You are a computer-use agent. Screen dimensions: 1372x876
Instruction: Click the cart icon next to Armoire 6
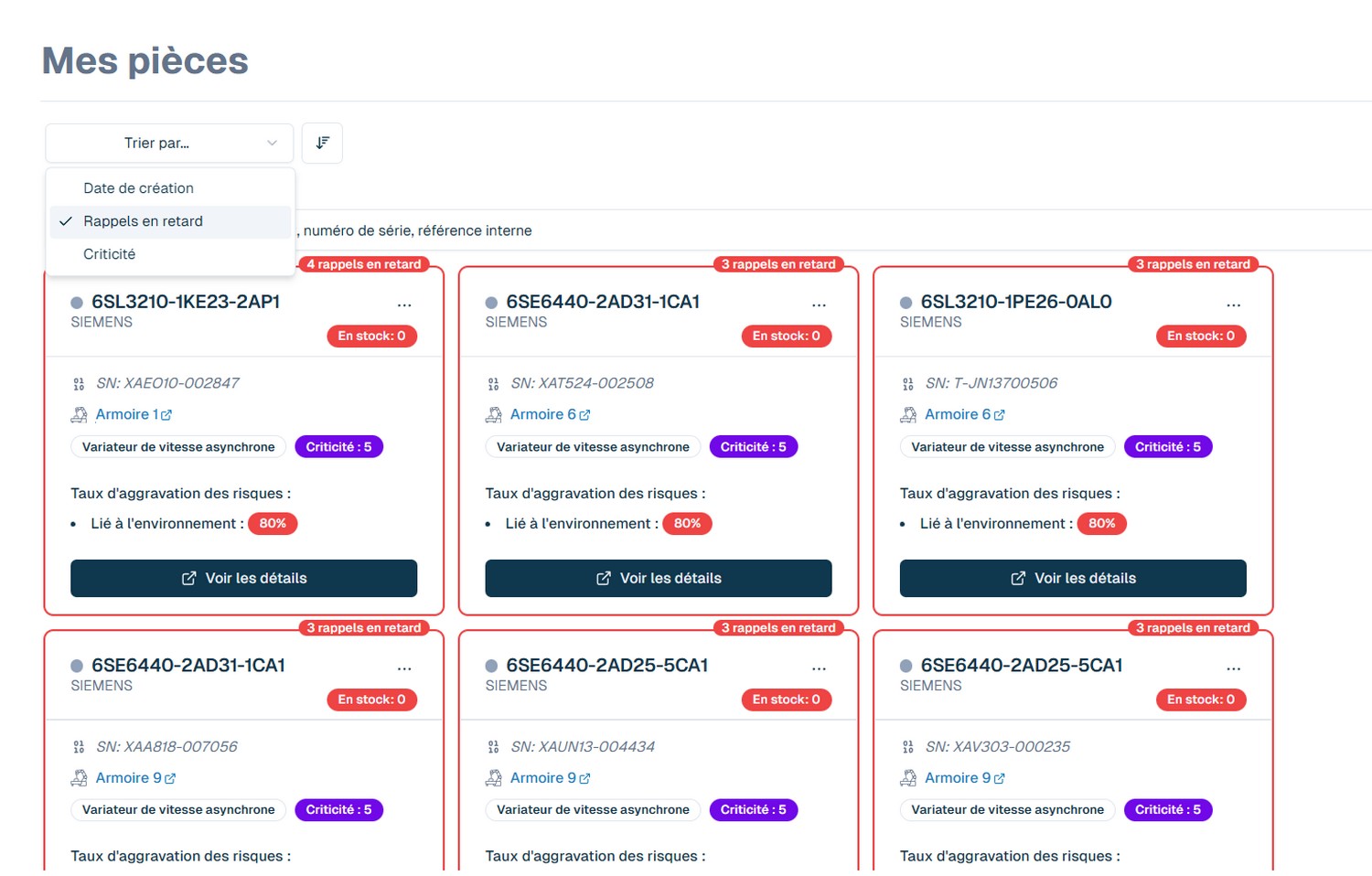pos(492,413)
